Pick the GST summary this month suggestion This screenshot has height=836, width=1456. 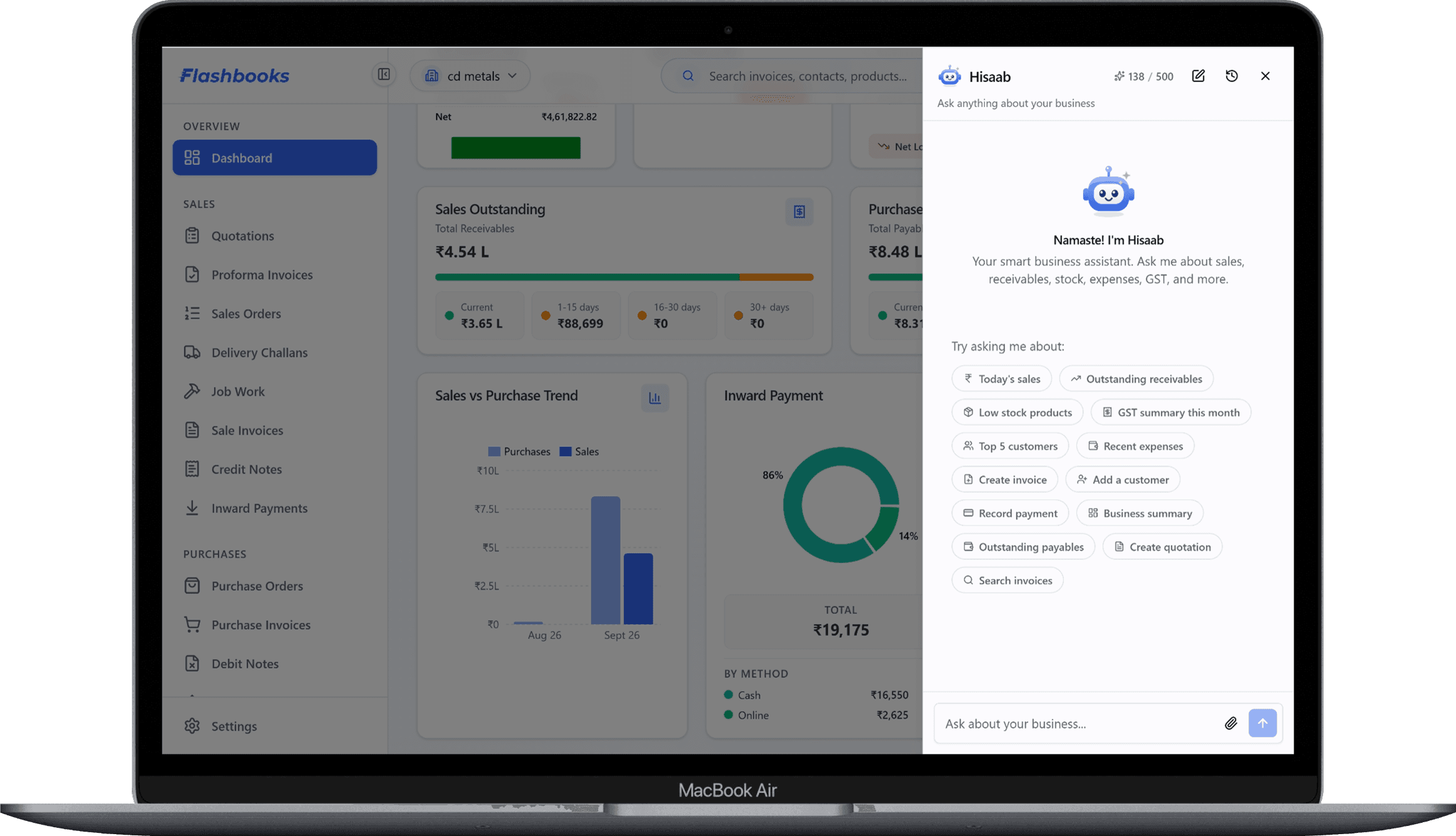pyautogui.click(x=1171, y=412)
